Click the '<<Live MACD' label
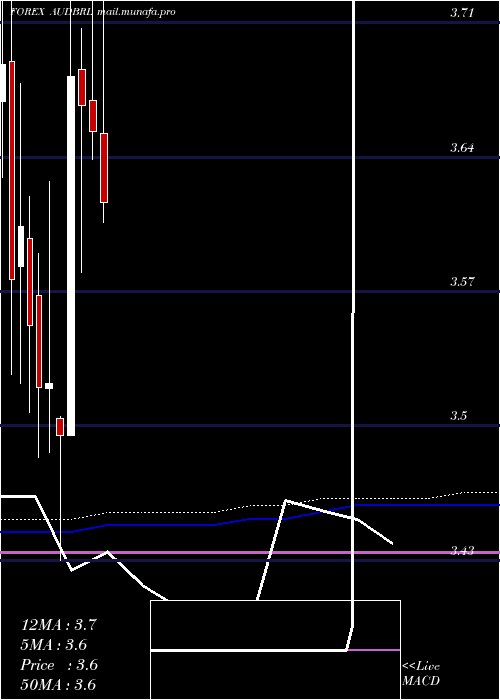This screenshot has height=700, width=500. point(421,674)
